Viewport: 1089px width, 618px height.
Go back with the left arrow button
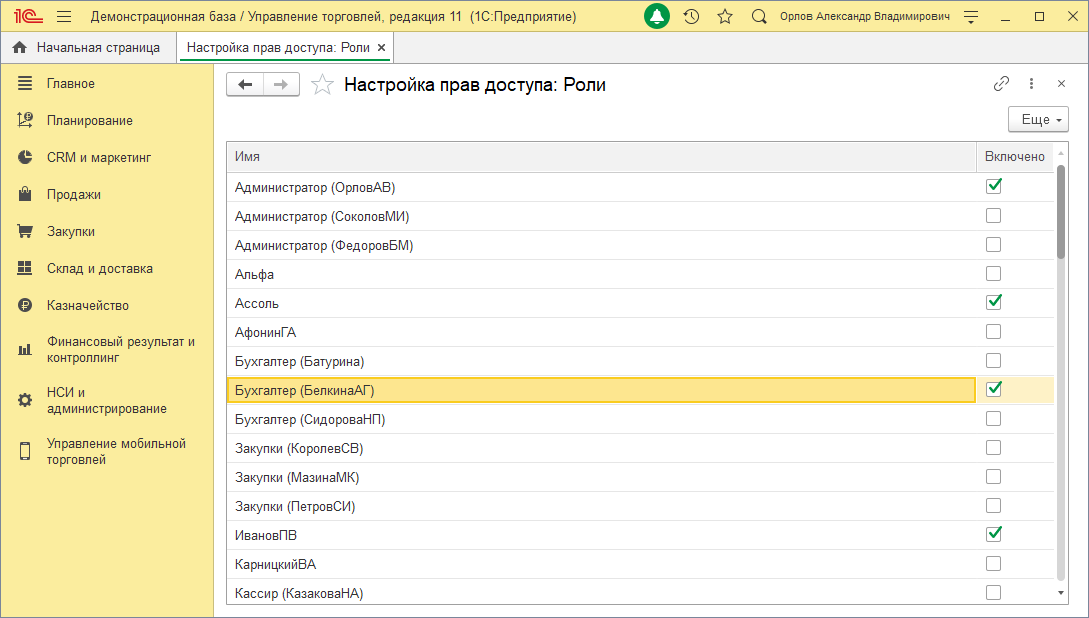tap(245, 85)
